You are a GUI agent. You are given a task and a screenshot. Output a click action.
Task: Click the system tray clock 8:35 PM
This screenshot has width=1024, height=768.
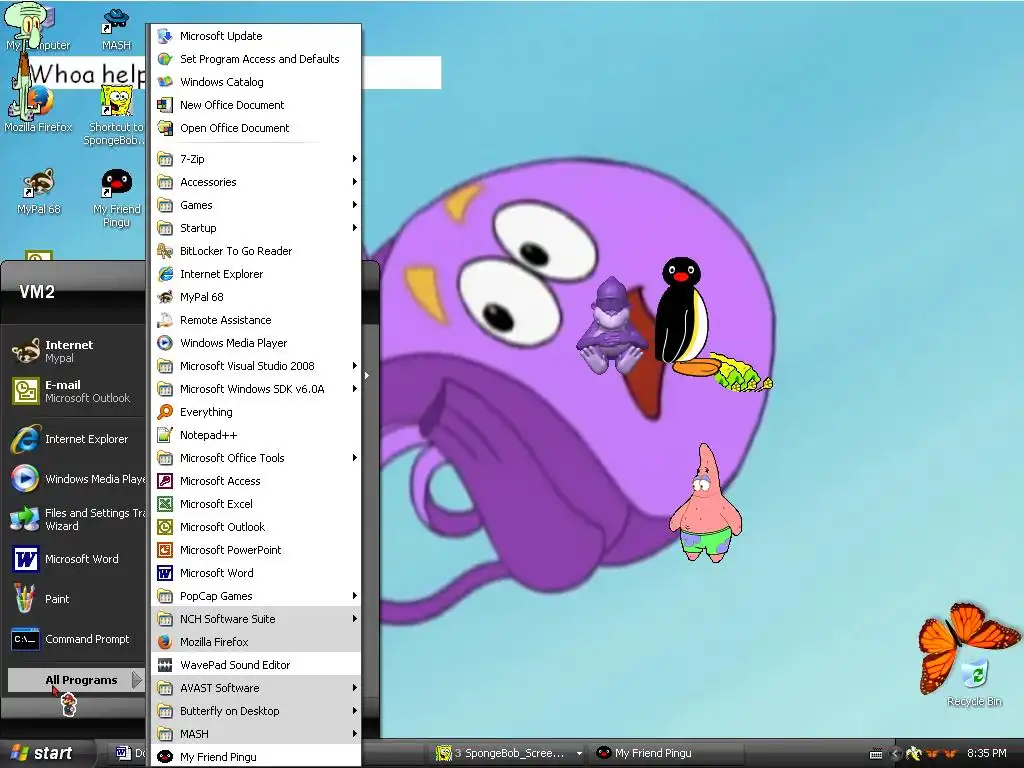(986, 753)
